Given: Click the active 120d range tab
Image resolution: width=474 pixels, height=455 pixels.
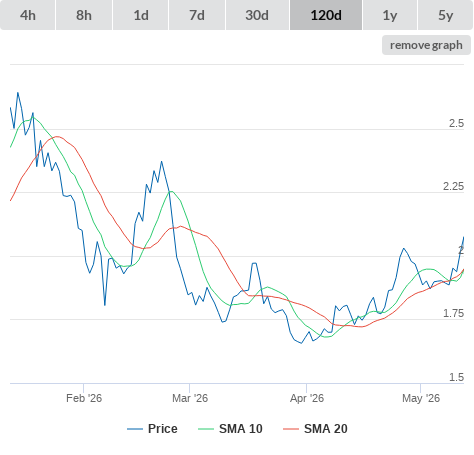Looking at the screenshot, I should (x=326, y=15).
